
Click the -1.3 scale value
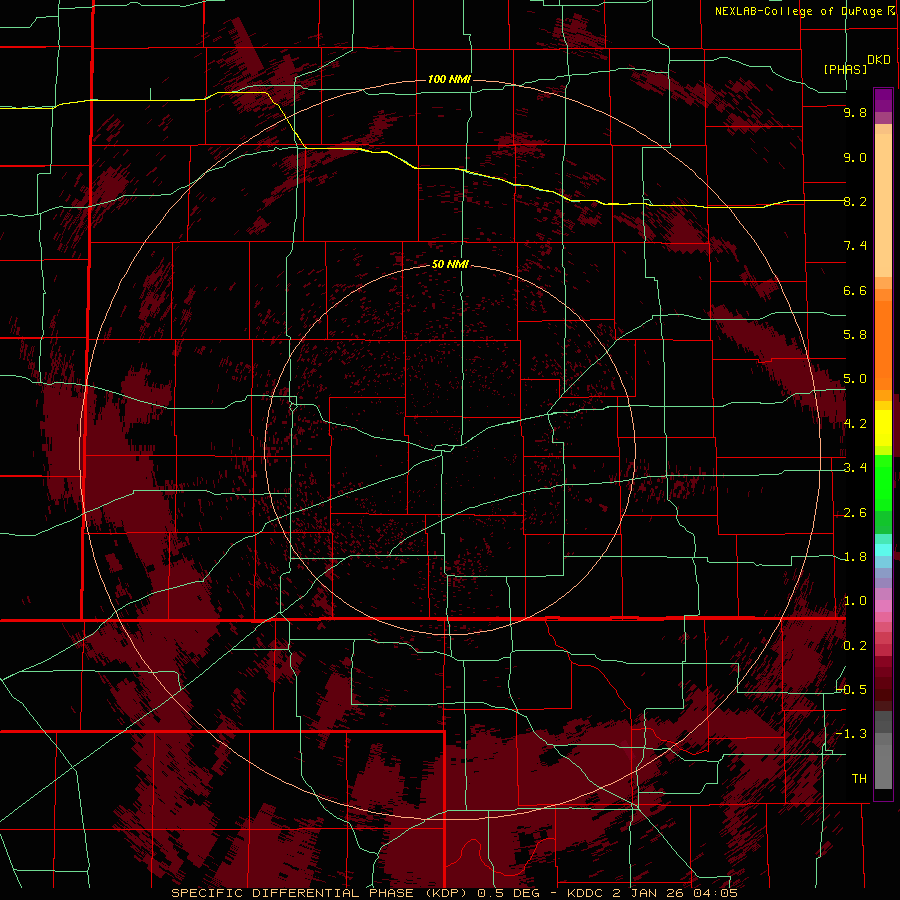point(851,734)
